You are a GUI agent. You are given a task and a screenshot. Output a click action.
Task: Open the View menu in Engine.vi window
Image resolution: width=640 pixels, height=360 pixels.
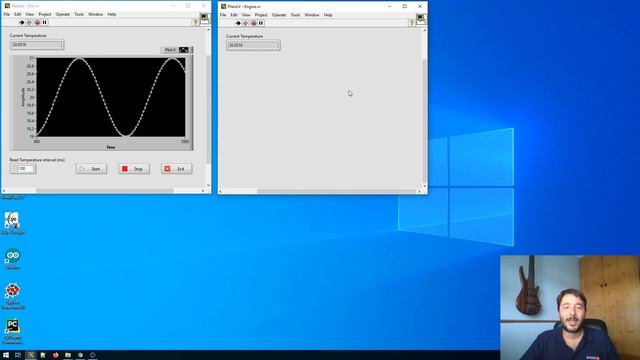click(246, 15)
